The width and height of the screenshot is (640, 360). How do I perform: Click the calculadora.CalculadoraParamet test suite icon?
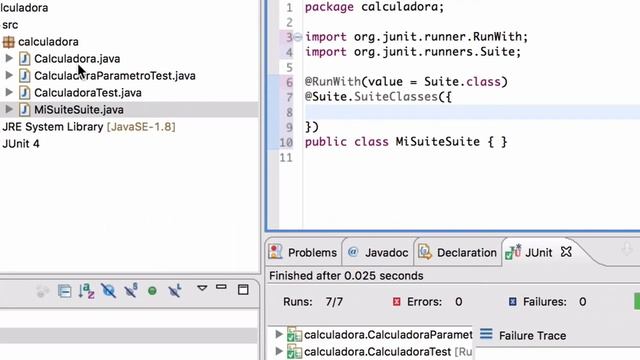click(294, 335)
